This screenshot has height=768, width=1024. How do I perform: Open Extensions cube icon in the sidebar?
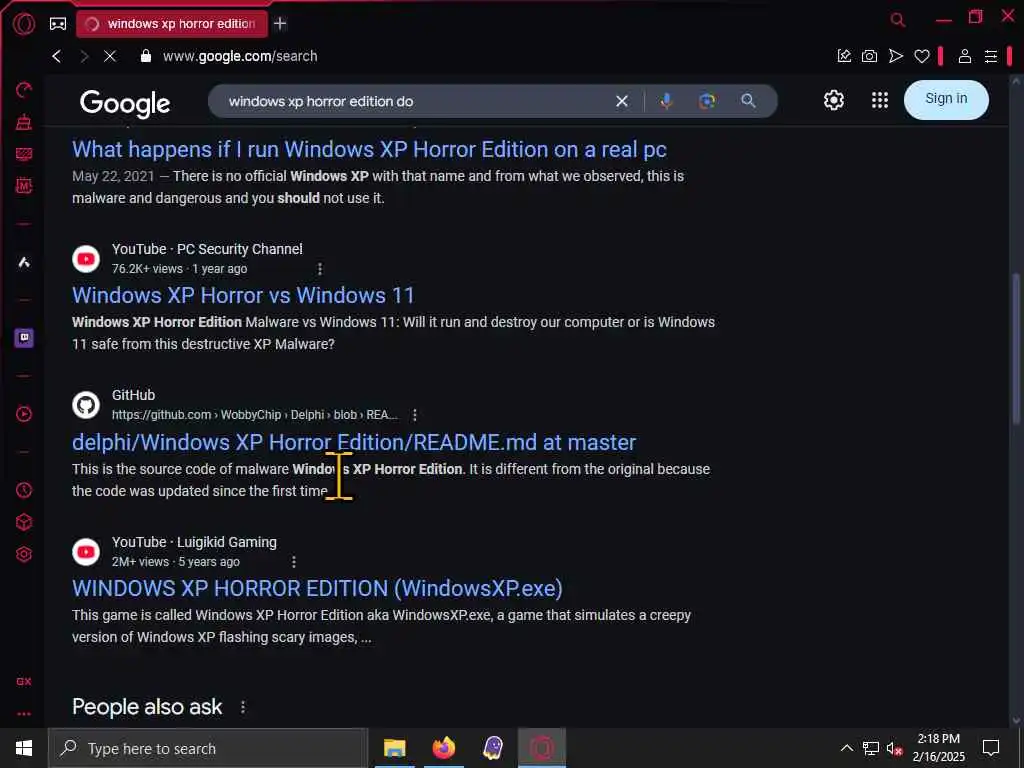coord(24,522)
